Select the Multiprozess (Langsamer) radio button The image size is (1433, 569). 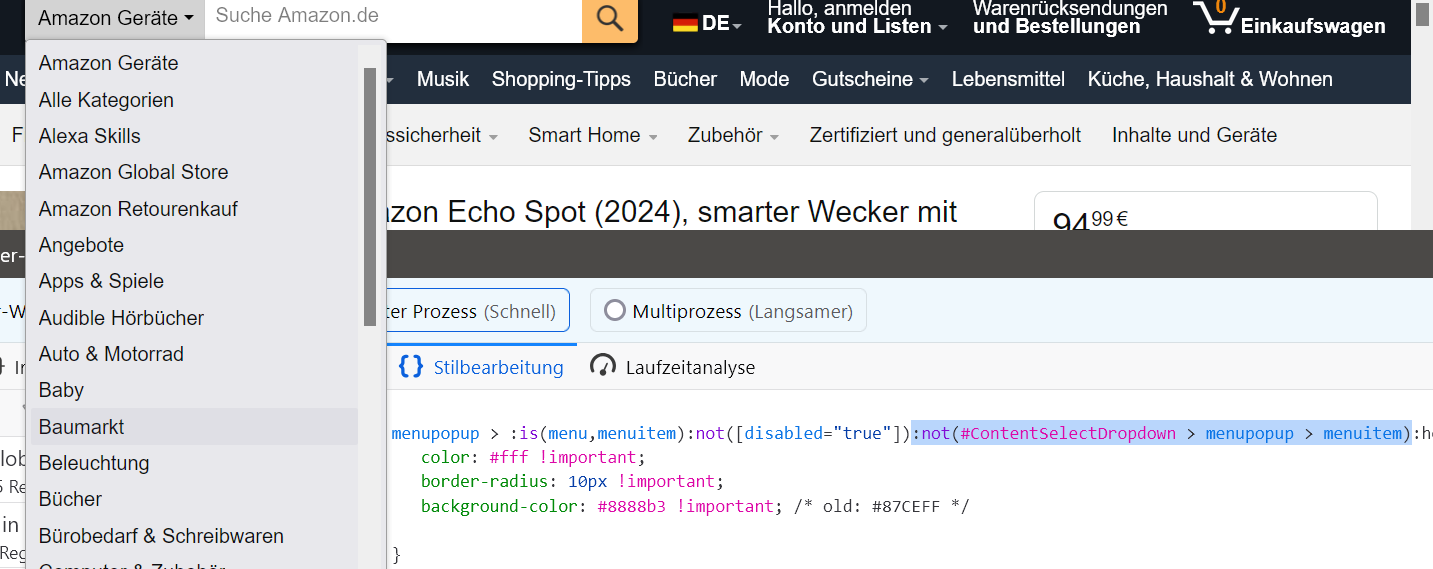point(615,311)
